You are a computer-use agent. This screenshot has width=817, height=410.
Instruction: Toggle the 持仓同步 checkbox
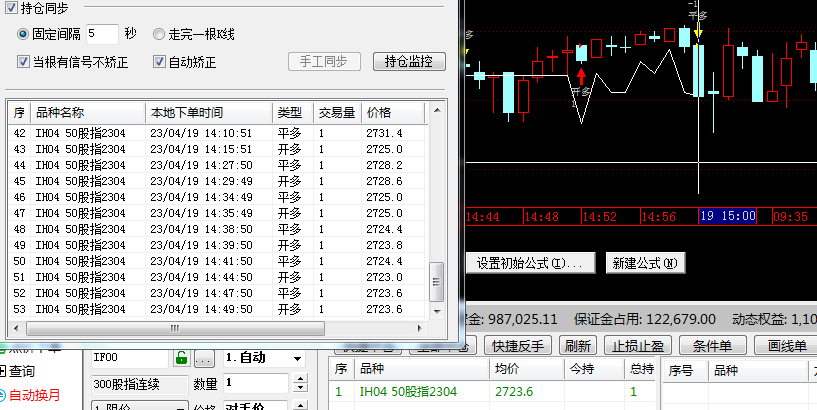(x=11, y=8)
